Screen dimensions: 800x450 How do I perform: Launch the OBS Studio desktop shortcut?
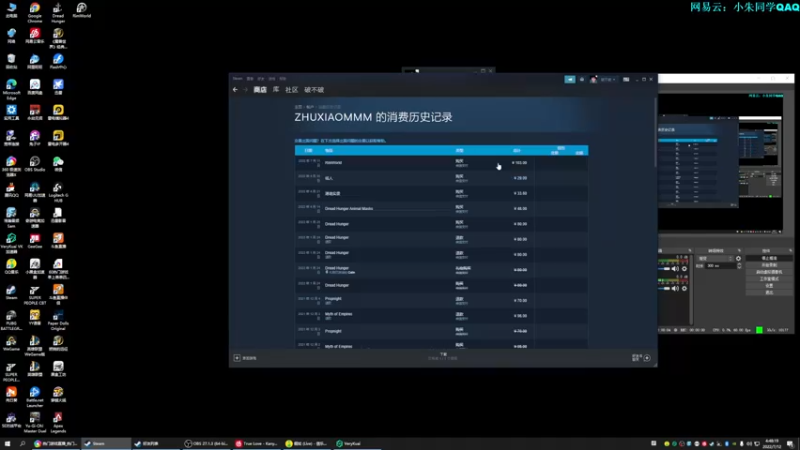point(35,164)
